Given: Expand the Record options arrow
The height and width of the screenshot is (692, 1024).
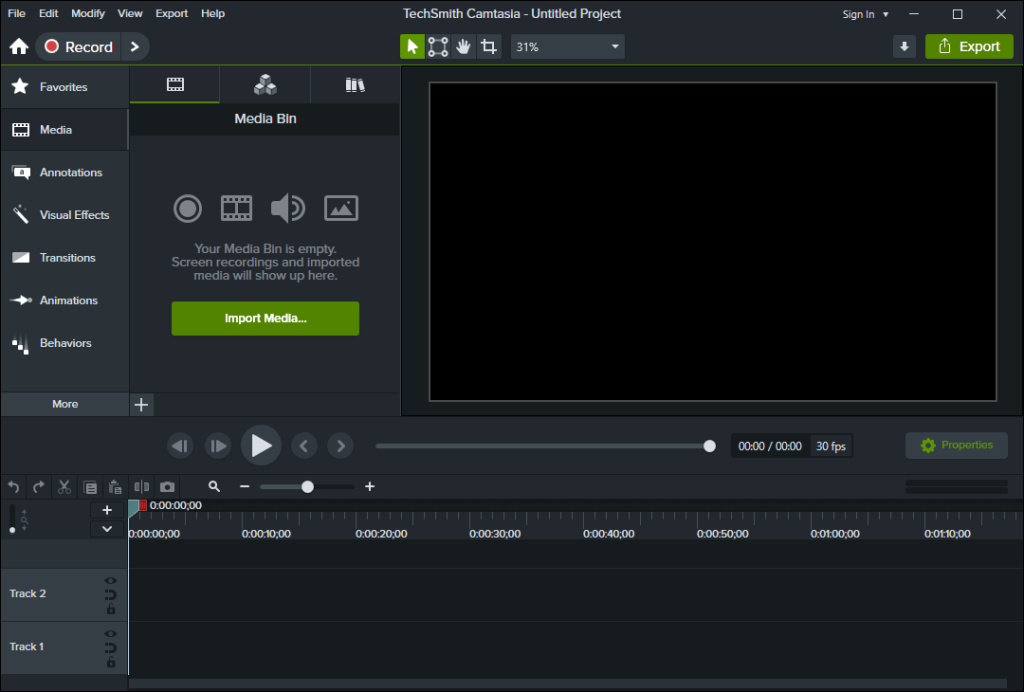Looking at the screenshot, I should [135, 46].
